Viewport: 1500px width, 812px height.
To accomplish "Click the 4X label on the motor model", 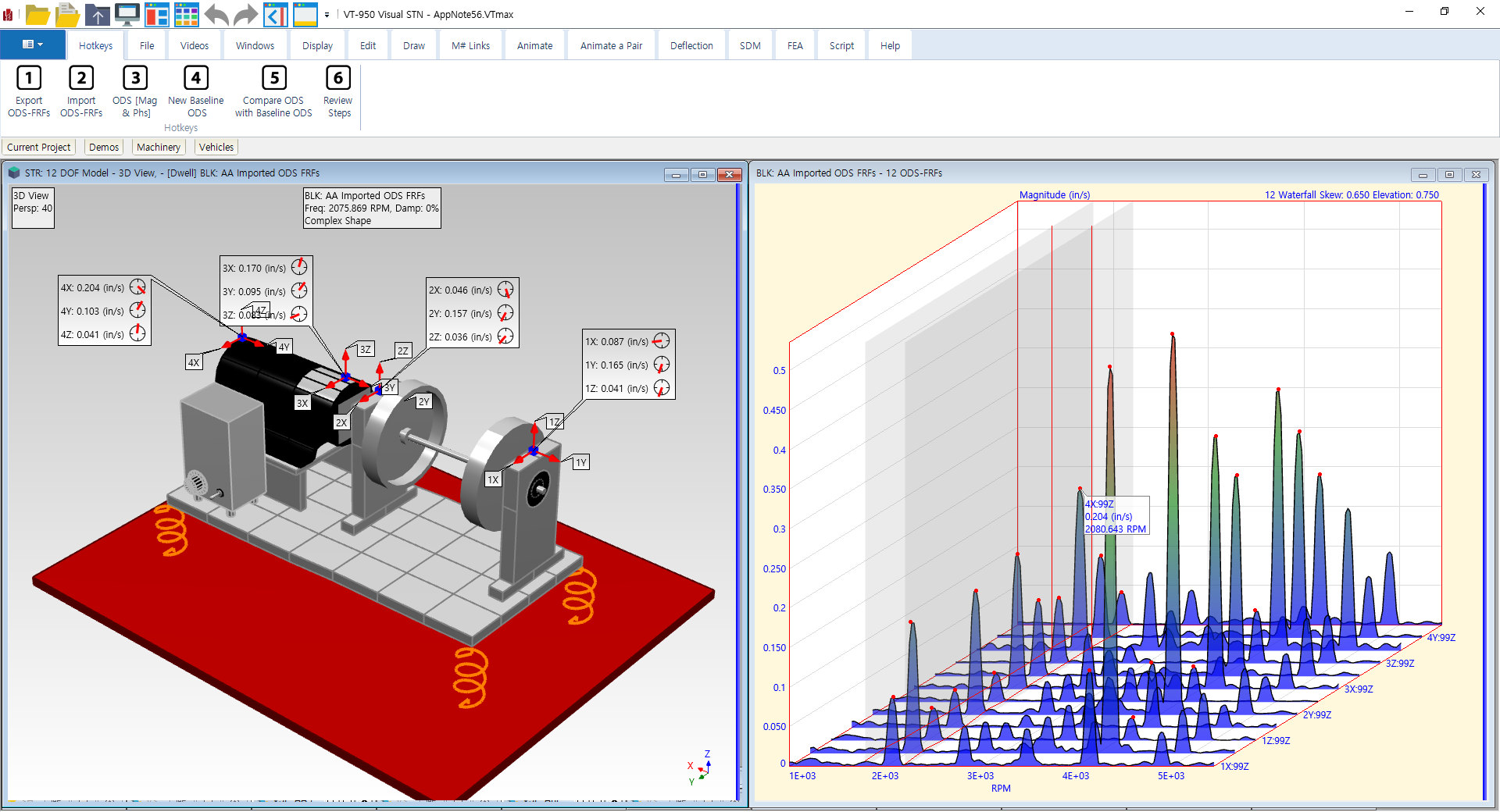I will 194,362.
